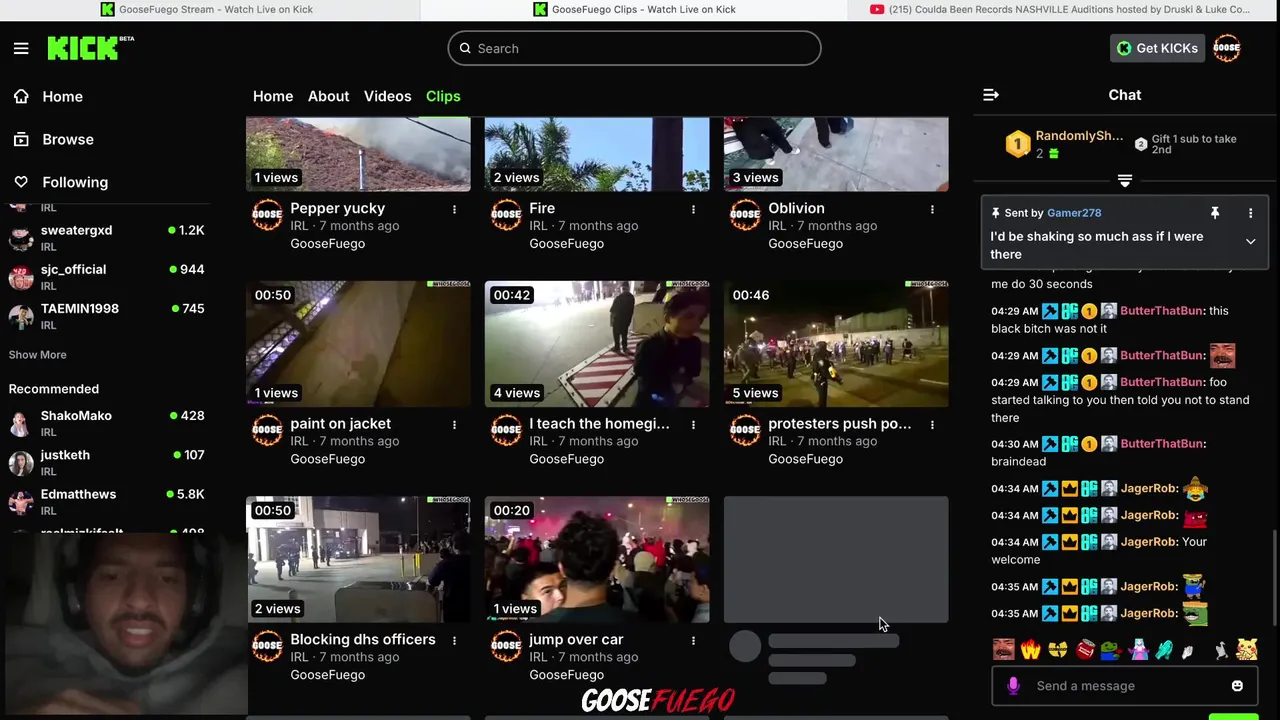Click the Fire clip title
Screen dimensions: 1280x720
542,209
